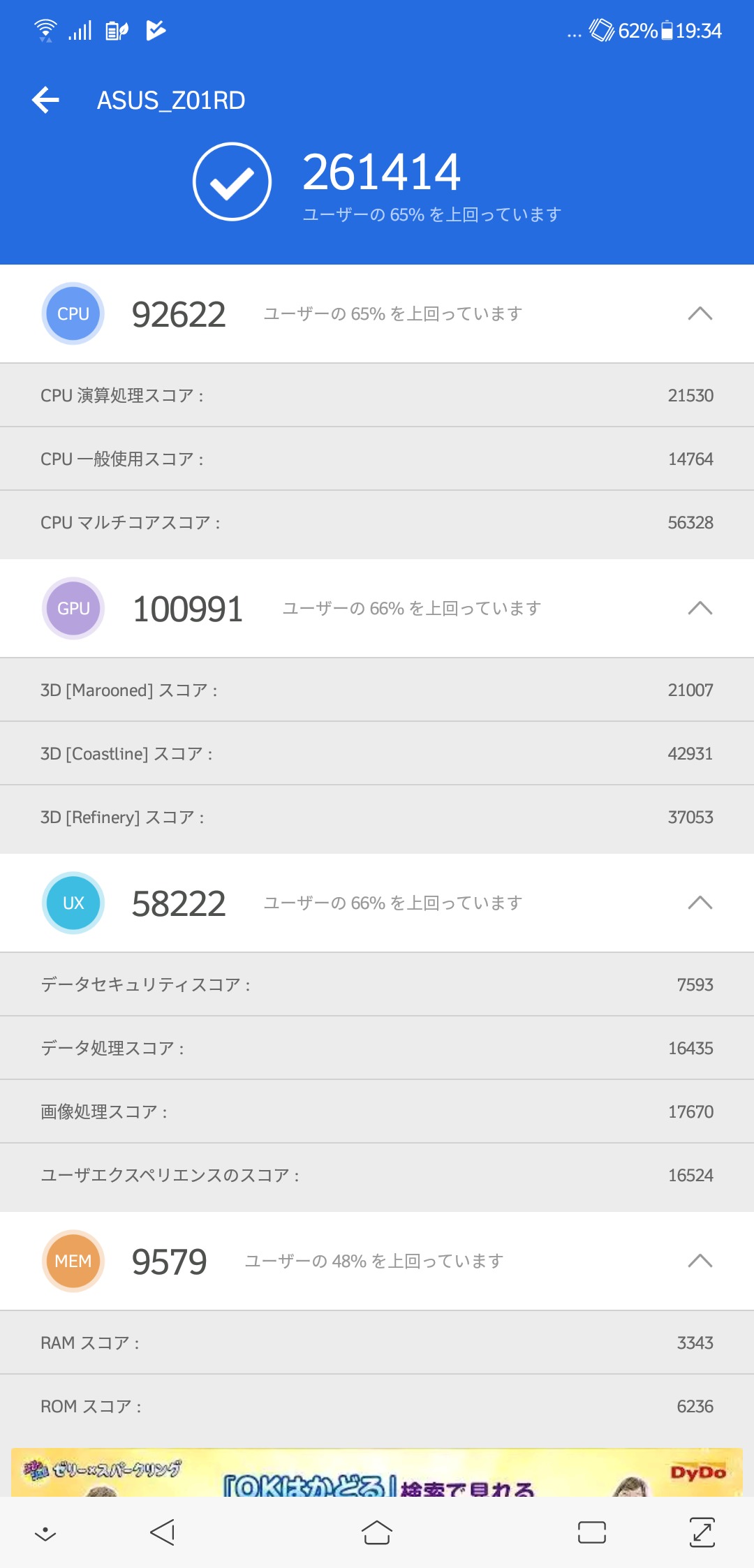This screenshot has width=754, height=1568.
Task: Collapse the CPU score section
Action: tap(700, 314)
